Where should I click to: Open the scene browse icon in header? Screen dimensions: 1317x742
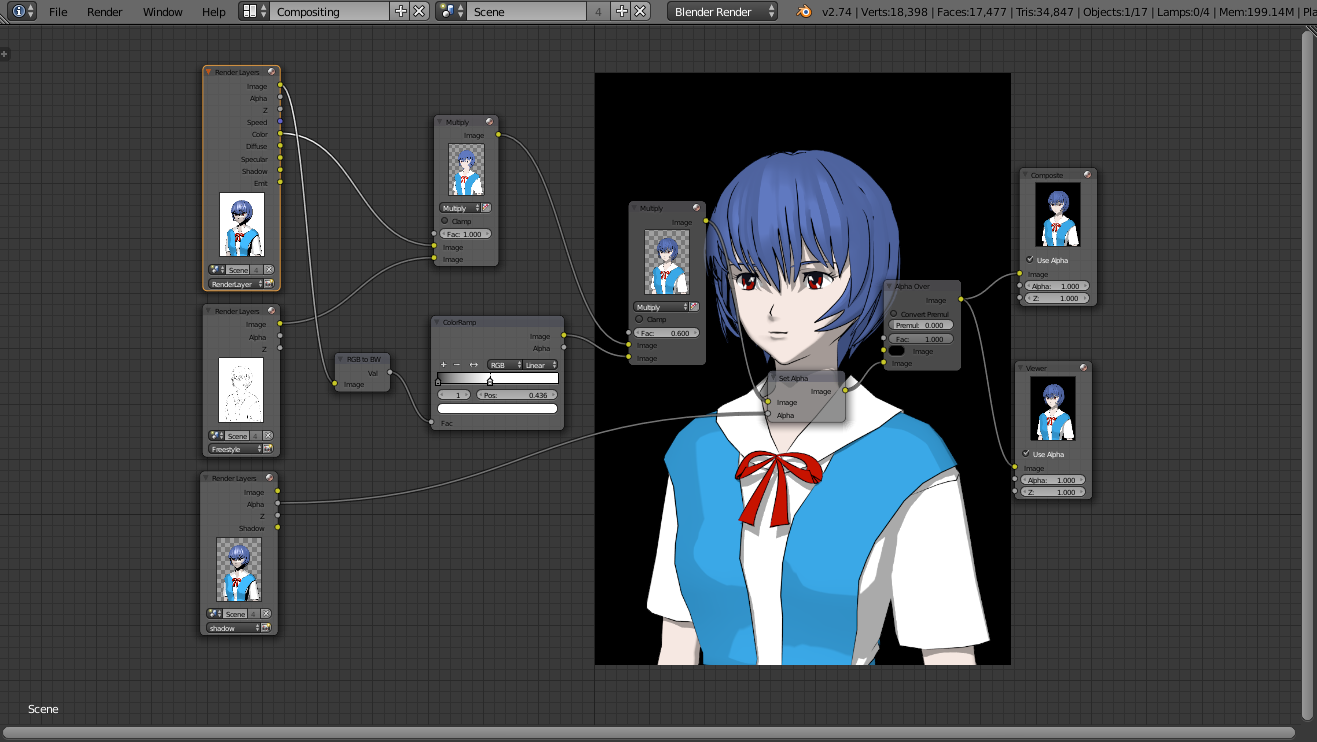tap(451, 12)
